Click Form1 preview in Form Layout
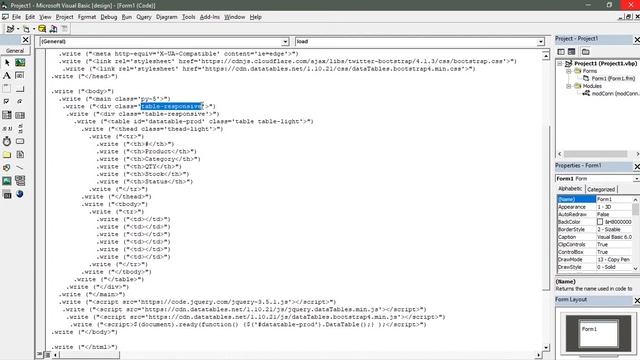Screen dimensions: 640x360 coord(599,334)
